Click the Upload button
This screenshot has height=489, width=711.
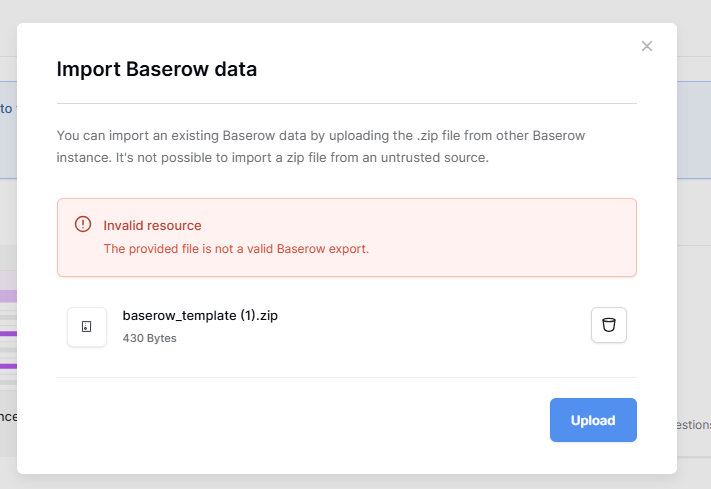point(593,420)
